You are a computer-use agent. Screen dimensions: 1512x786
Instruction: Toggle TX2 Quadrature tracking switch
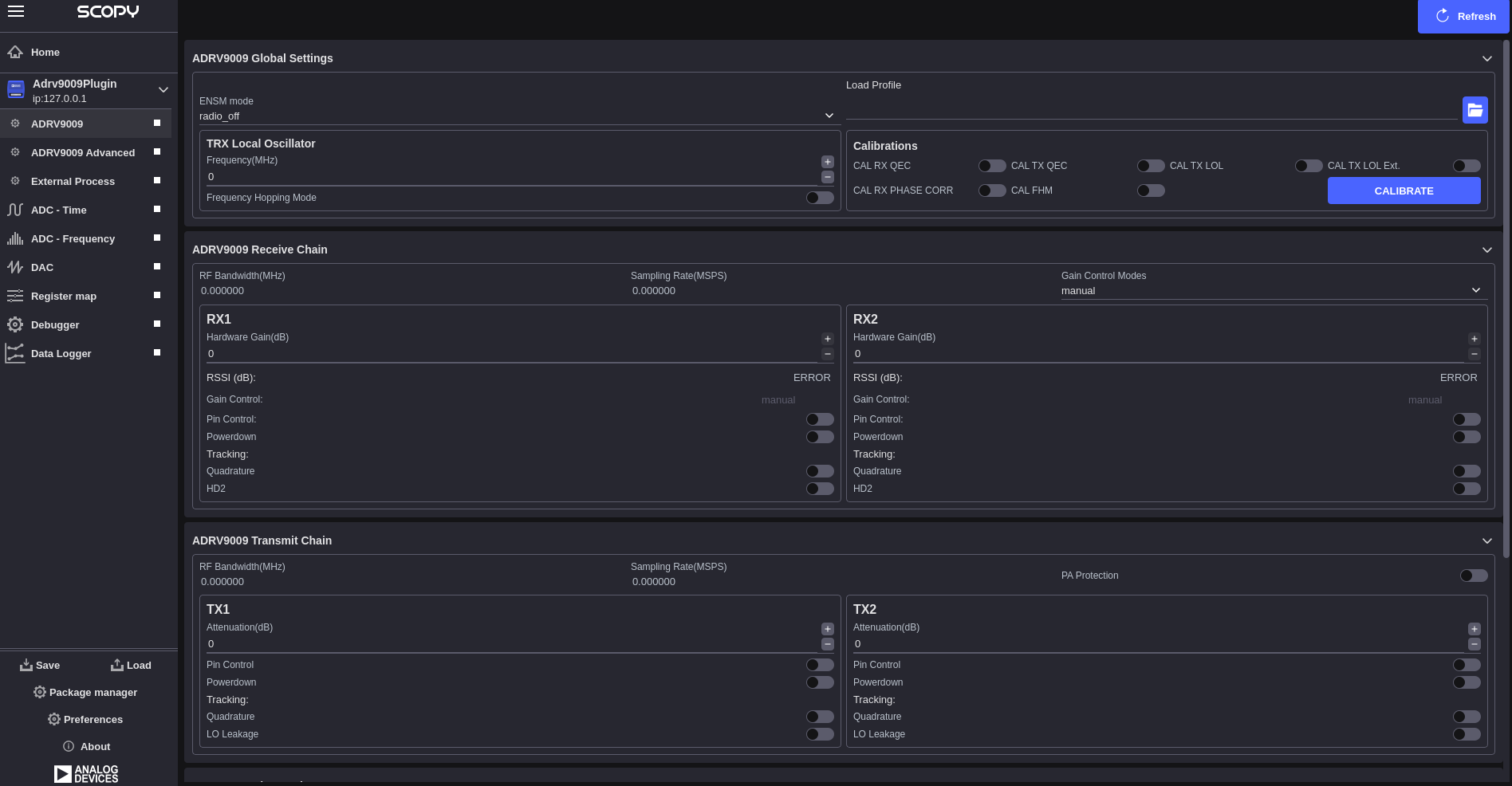(x=1467, y=717)
